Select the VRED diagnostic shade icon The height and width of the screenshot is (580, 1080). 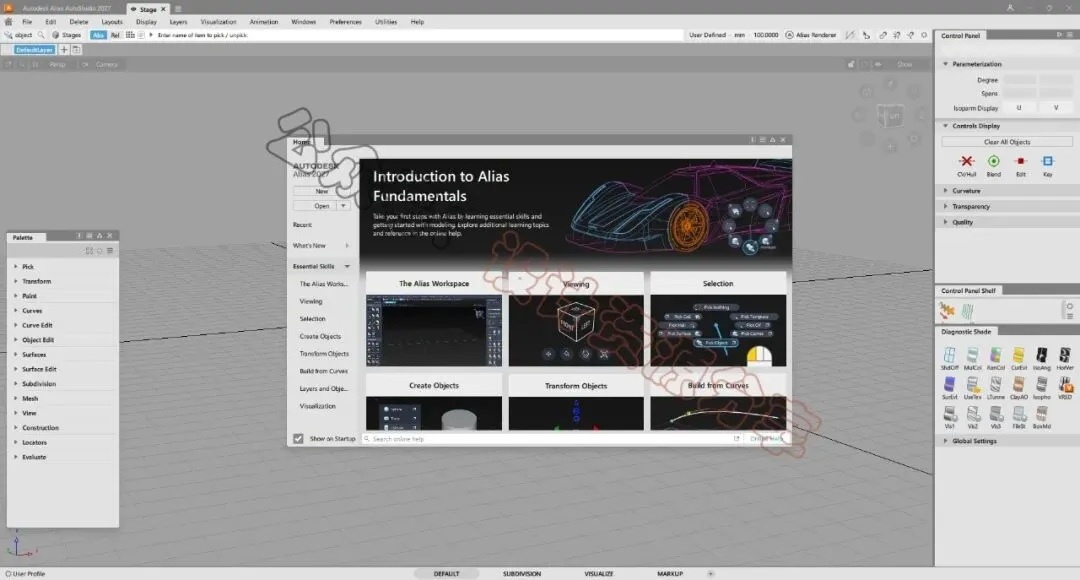(x=1065, y=384)
